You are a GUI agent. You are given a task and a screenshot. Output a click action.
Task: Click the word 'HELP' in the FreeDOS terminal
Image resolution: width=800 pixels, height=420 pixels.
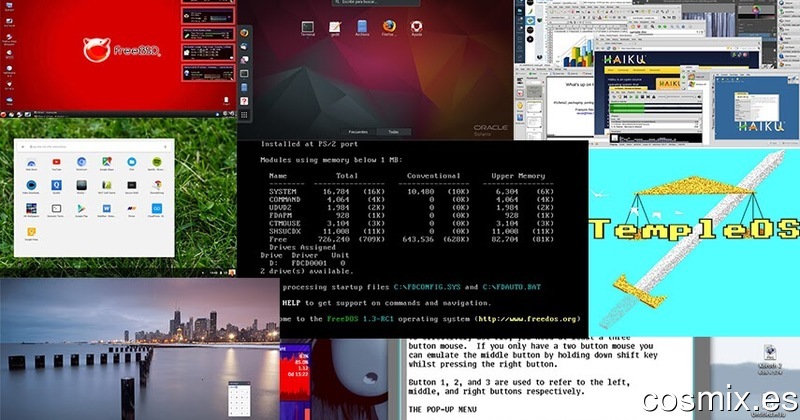(291, 303)
